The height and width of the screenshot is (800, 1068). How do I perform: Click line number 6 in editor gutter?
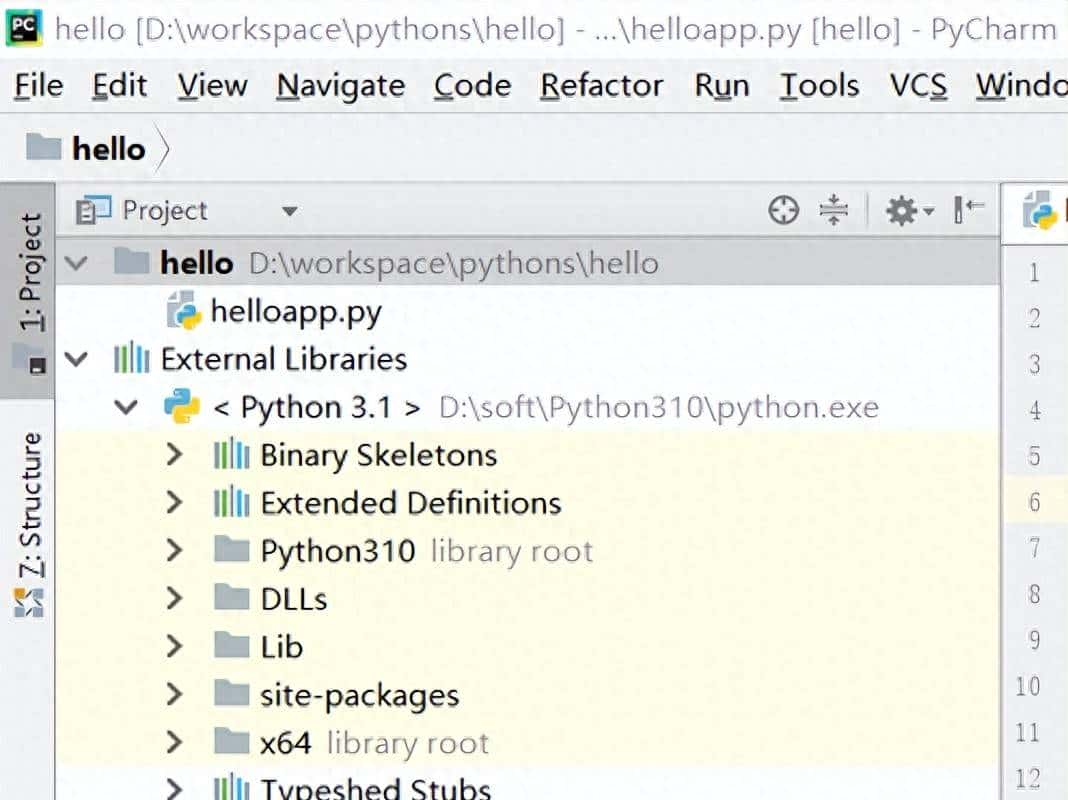1034,502
